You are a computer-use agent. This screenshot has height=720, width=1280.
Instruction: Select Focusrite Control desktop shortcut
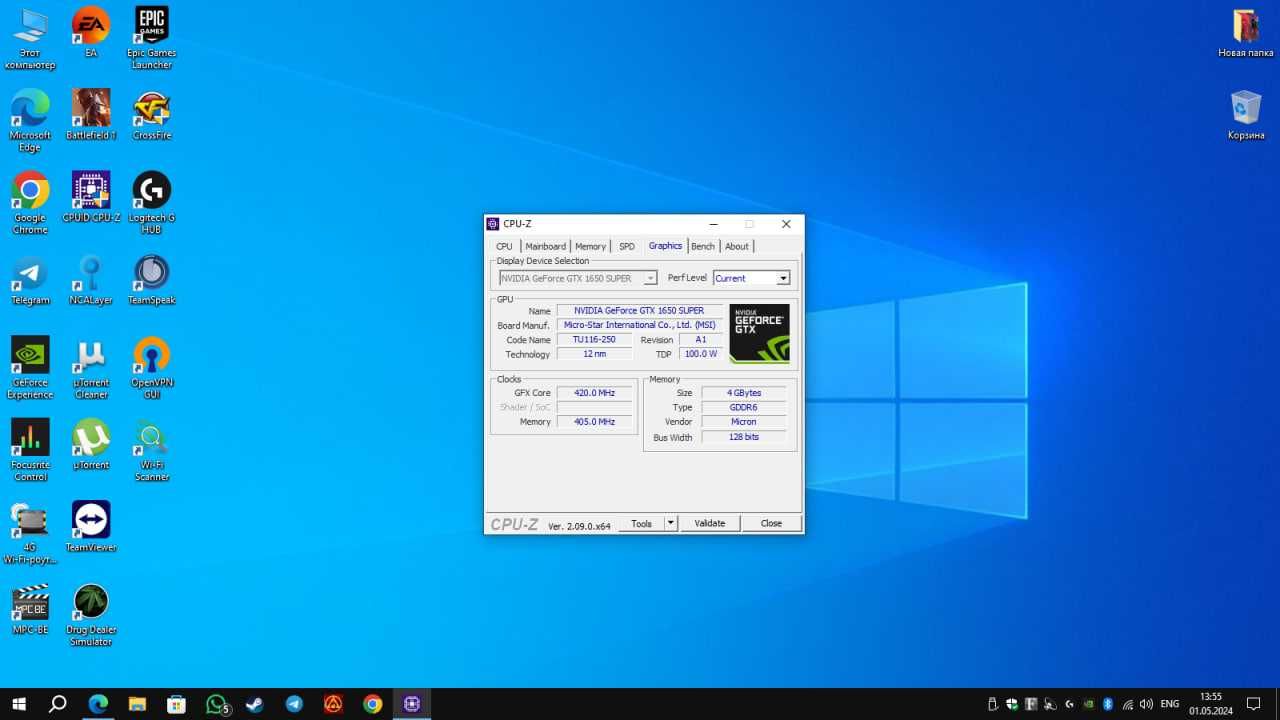pyautogui.click(x=30, y=450)
